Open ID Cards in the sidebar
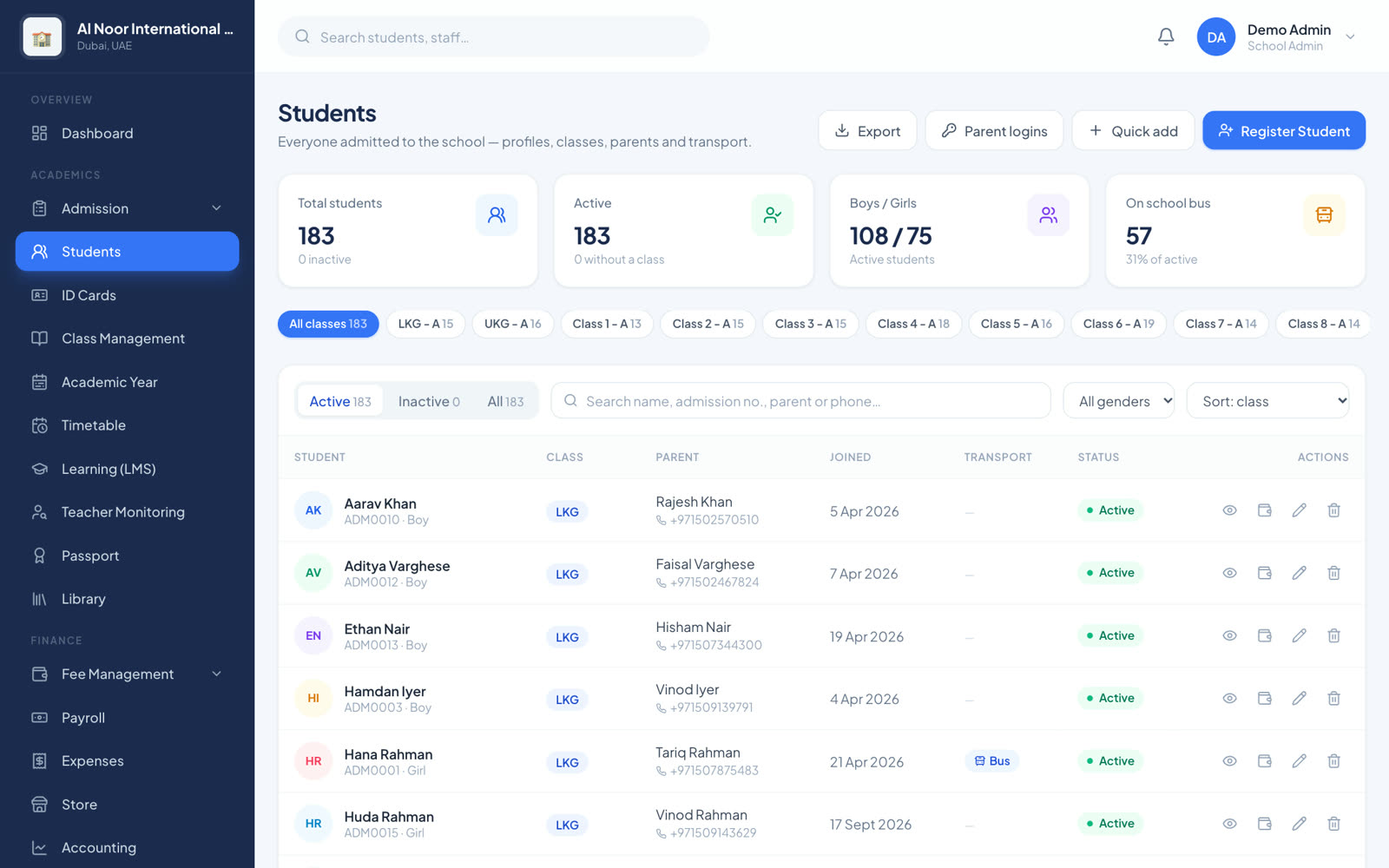 point(127,295)
